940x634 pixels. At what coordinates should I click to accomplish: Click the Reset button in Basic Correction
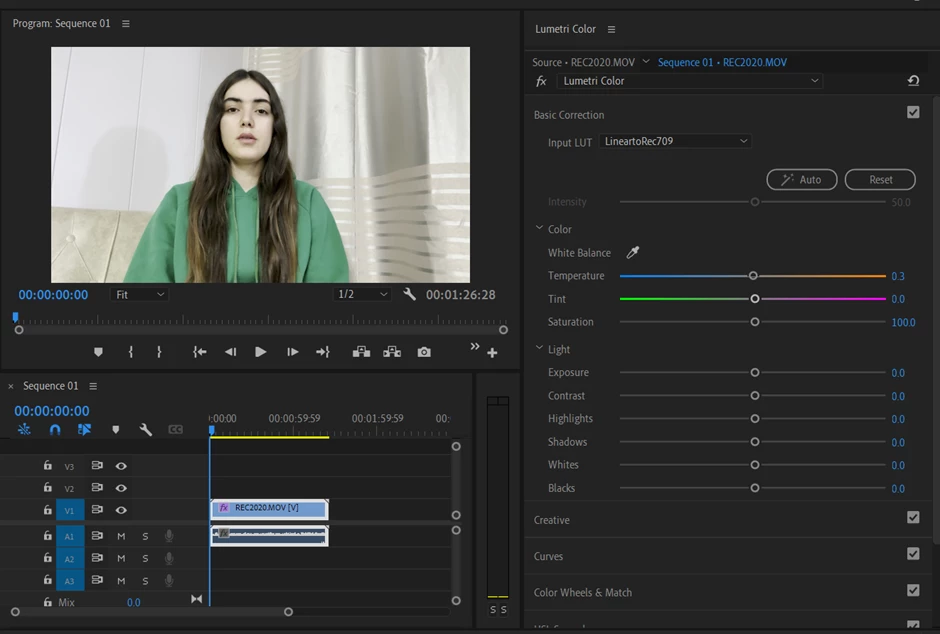pyautogui.click(x=880, y=180)
